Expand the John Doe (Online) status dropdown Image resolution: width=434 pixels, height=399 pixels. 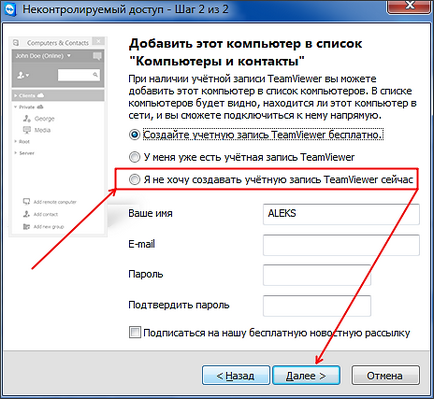[x=69, y=56]
